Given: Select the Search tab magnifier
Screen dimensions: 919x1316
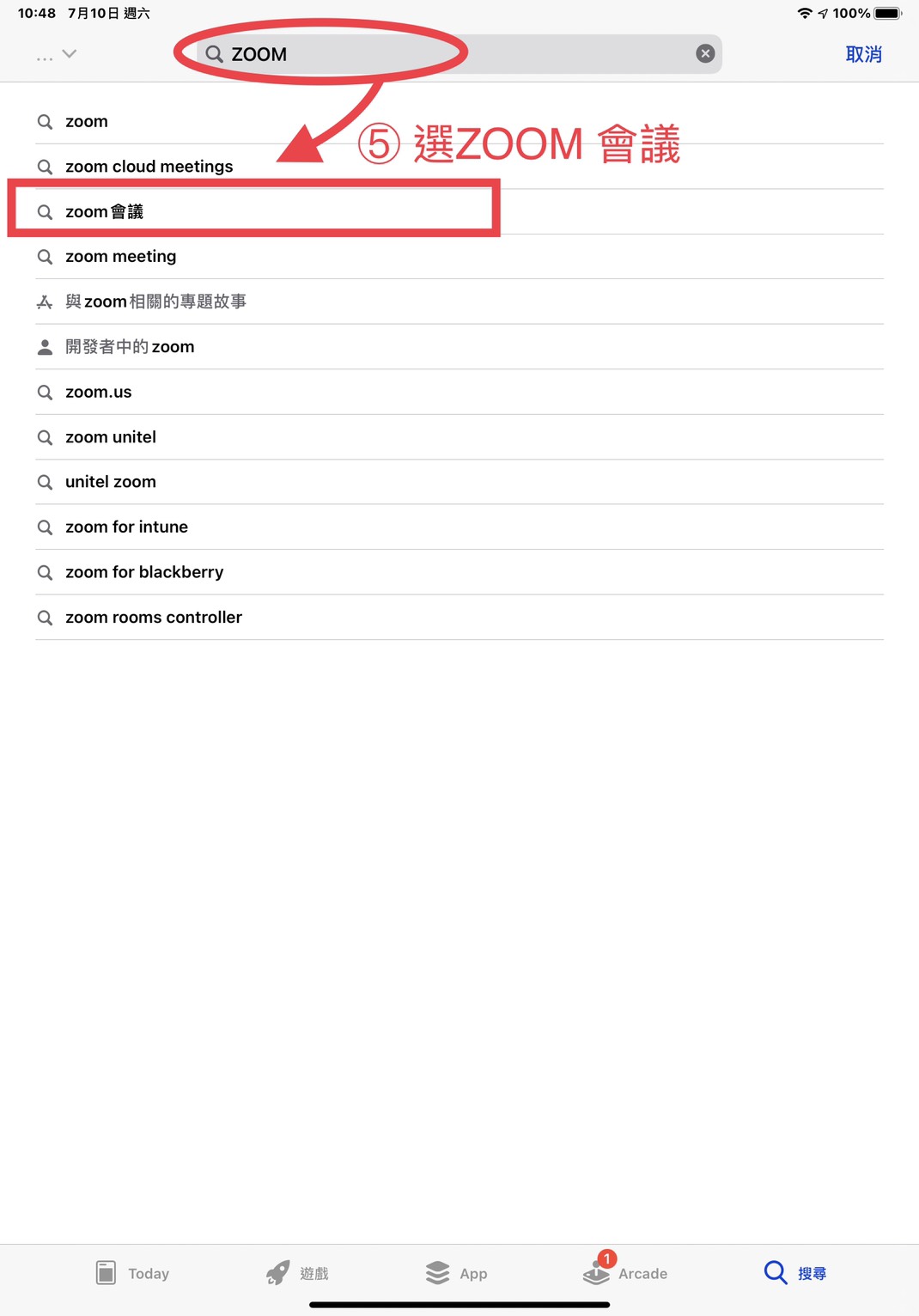Looking at the screenshot, I should coord(776,1272).
